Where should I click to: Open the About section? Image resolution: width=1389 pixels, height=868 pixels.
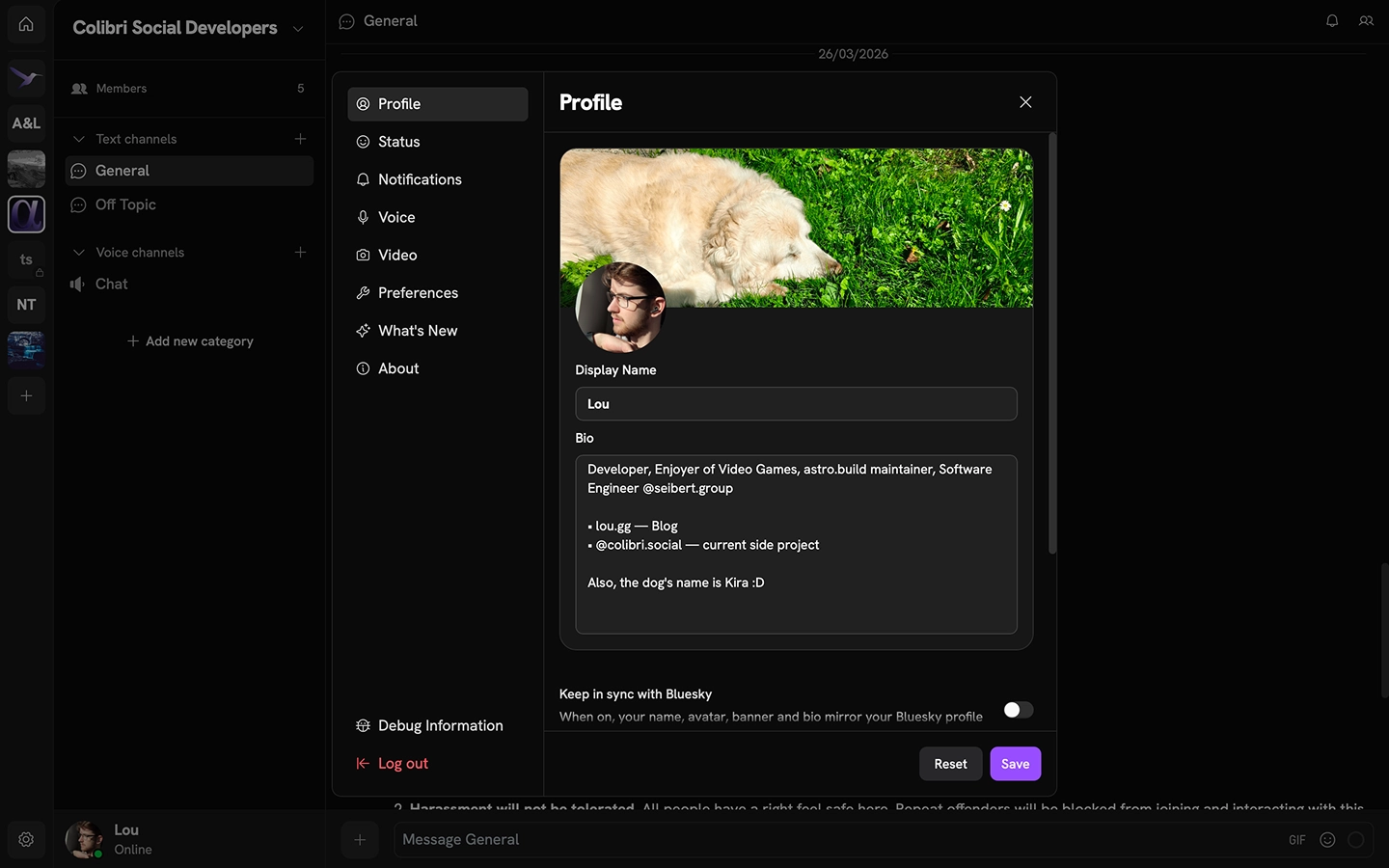[x=438, y=368]
